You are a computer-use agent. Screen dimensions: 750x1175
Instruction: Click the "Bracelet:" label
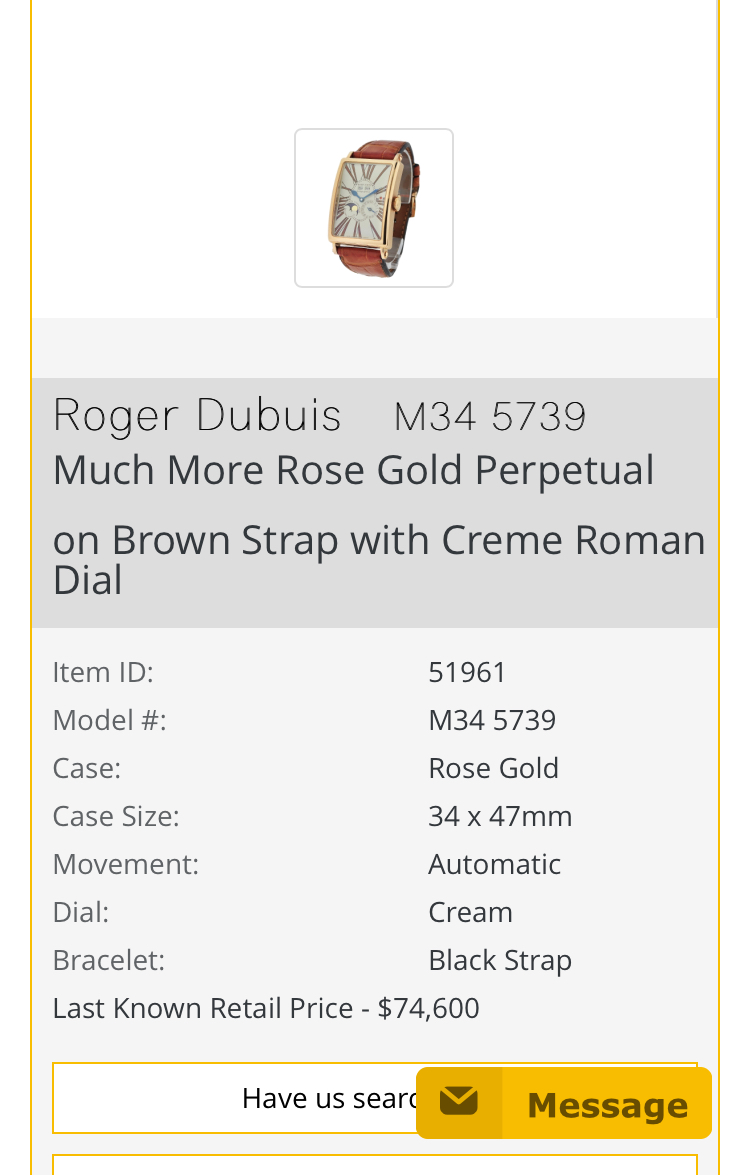(109, 960)
